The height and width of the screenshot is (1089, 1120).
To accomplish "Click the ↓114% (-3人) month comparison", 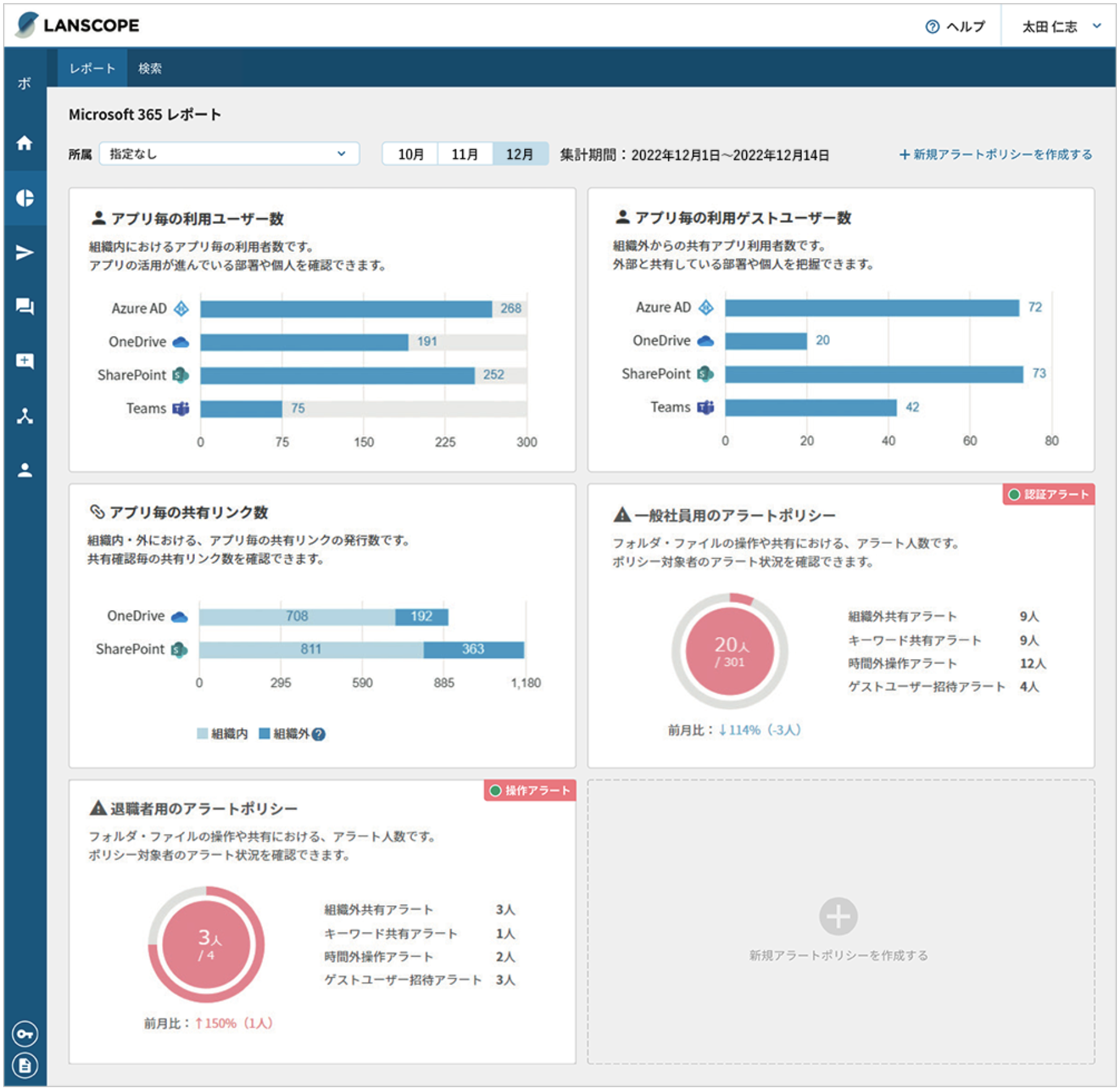I will pyautogui.click(x=759, y=730).
